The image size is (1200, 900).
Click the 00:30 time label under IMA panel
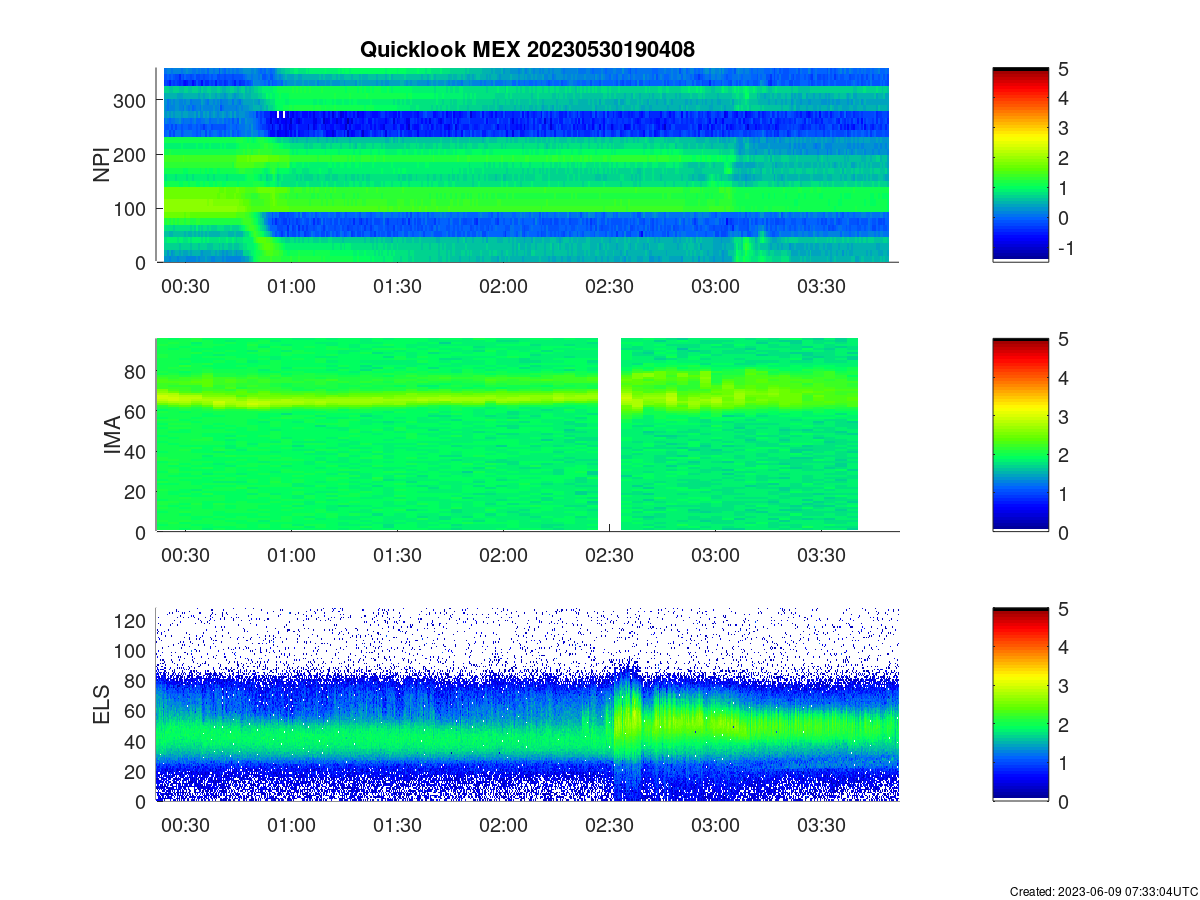pos(185,556)
